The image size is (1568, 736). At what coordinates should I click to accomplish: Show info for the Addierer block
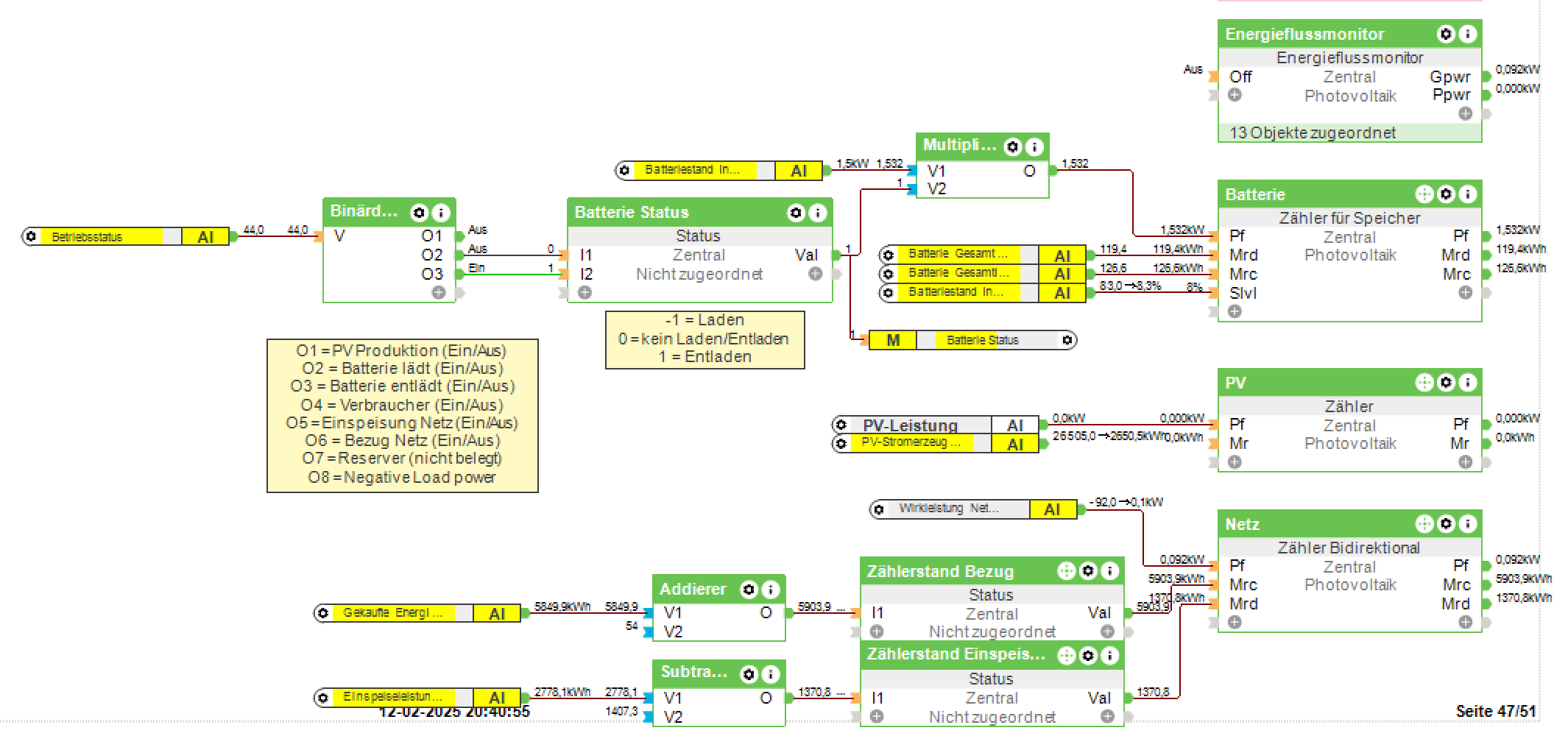[x=771, y=590]
